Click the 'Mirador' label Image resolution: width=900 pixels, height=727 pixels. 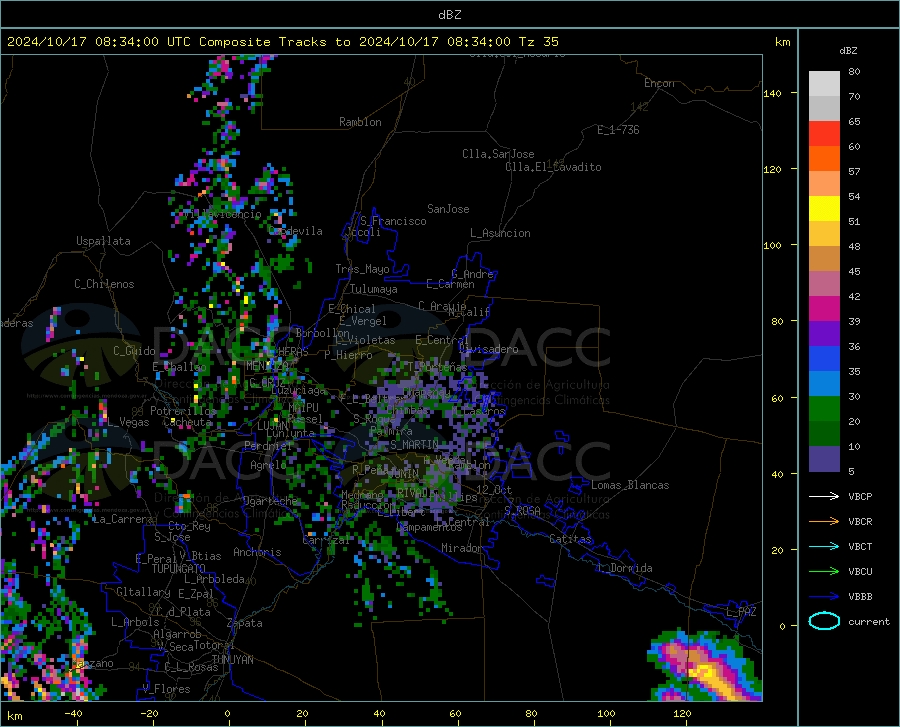point(462,548)
